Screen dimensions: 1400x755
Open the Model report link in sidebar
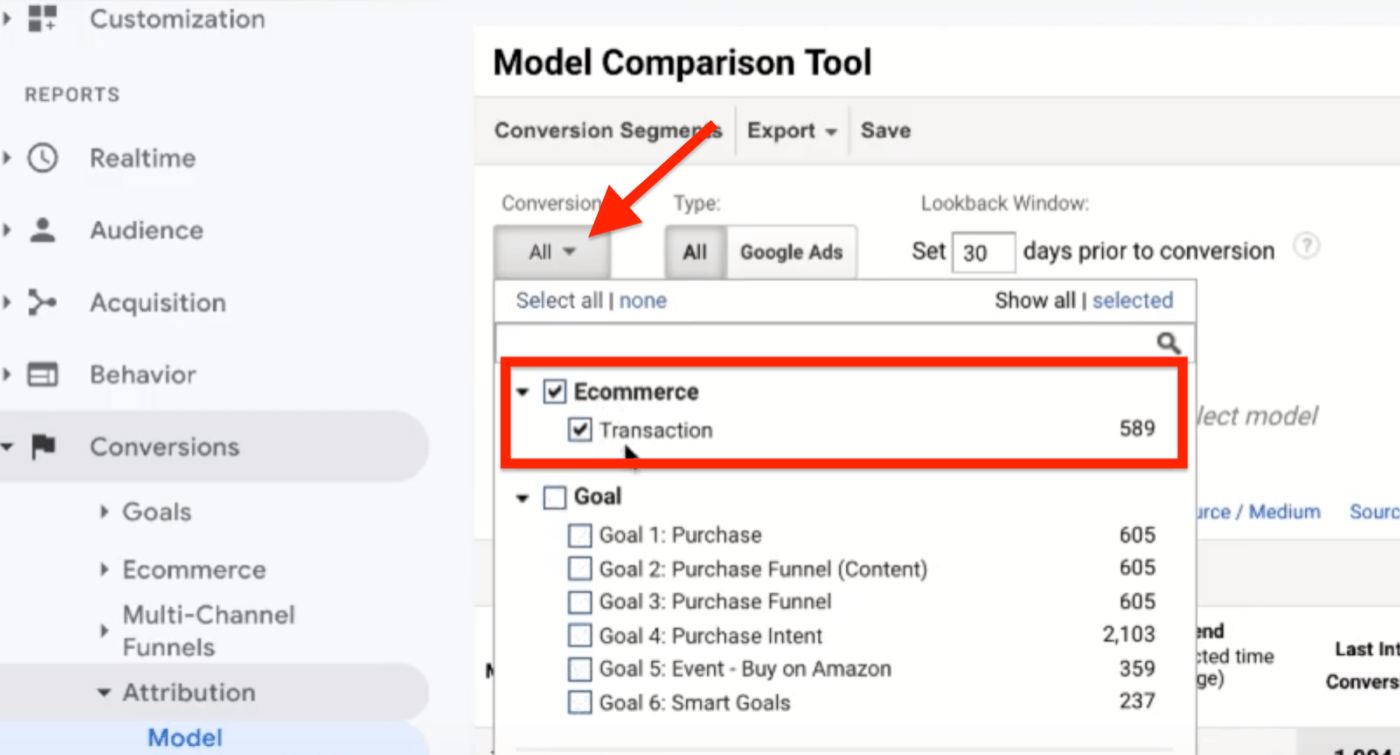(185, 737)
